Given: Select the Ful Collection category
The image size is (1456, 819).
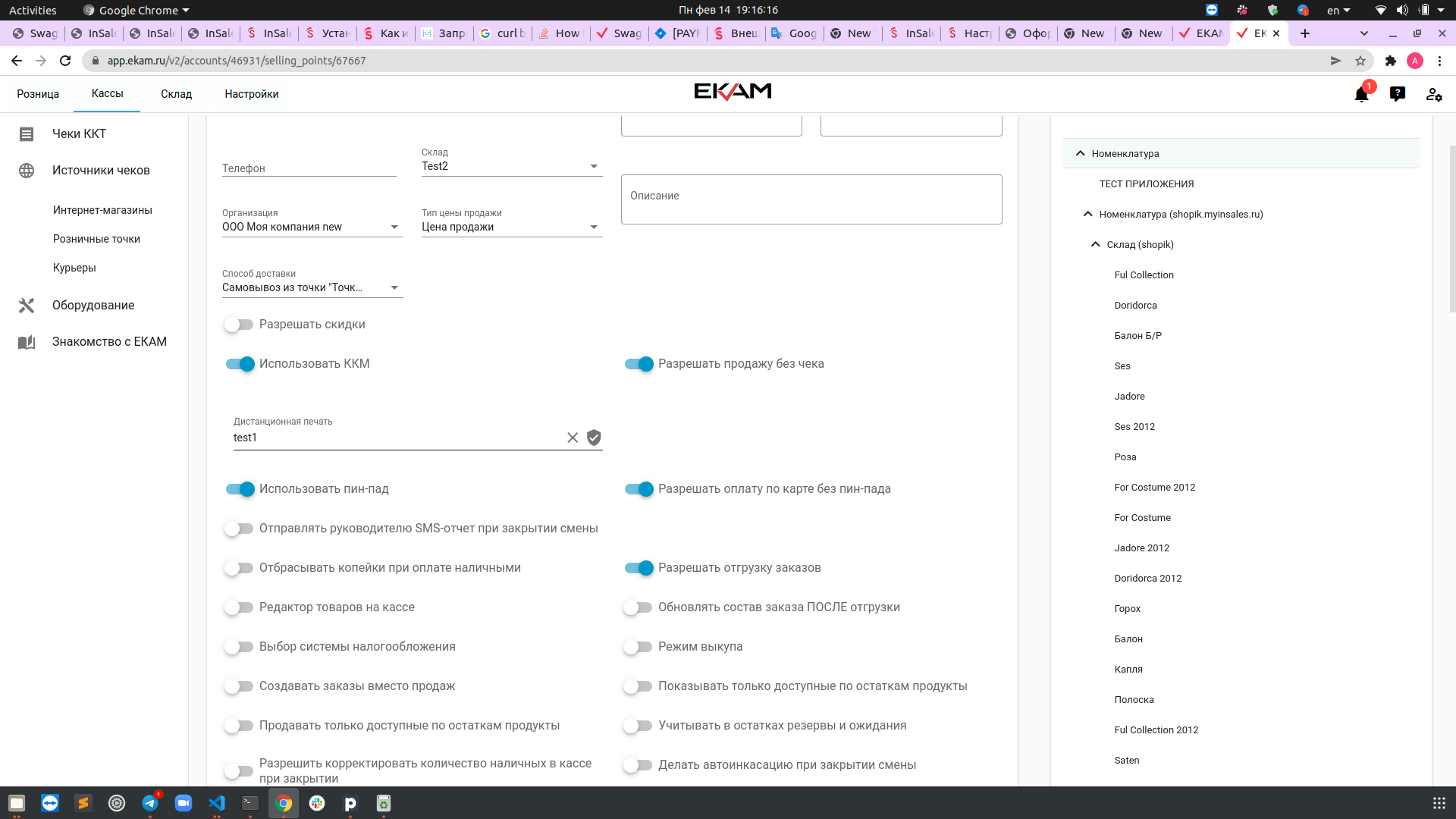Looking at the screenshot, I should tap(1144, 275).
